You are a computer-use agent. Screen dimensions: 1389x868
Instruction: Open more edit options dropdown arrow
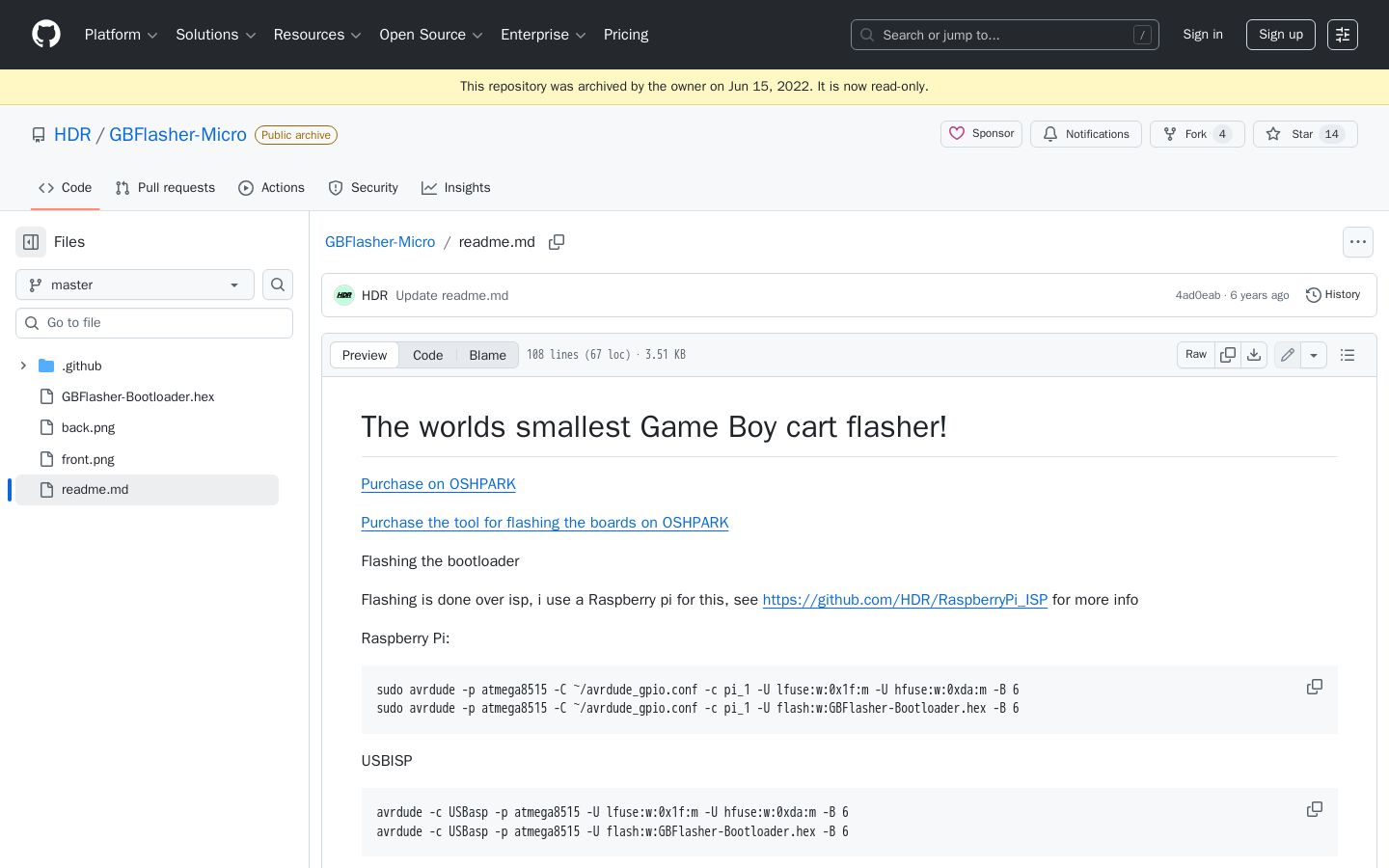click(x=1314, y=355)
